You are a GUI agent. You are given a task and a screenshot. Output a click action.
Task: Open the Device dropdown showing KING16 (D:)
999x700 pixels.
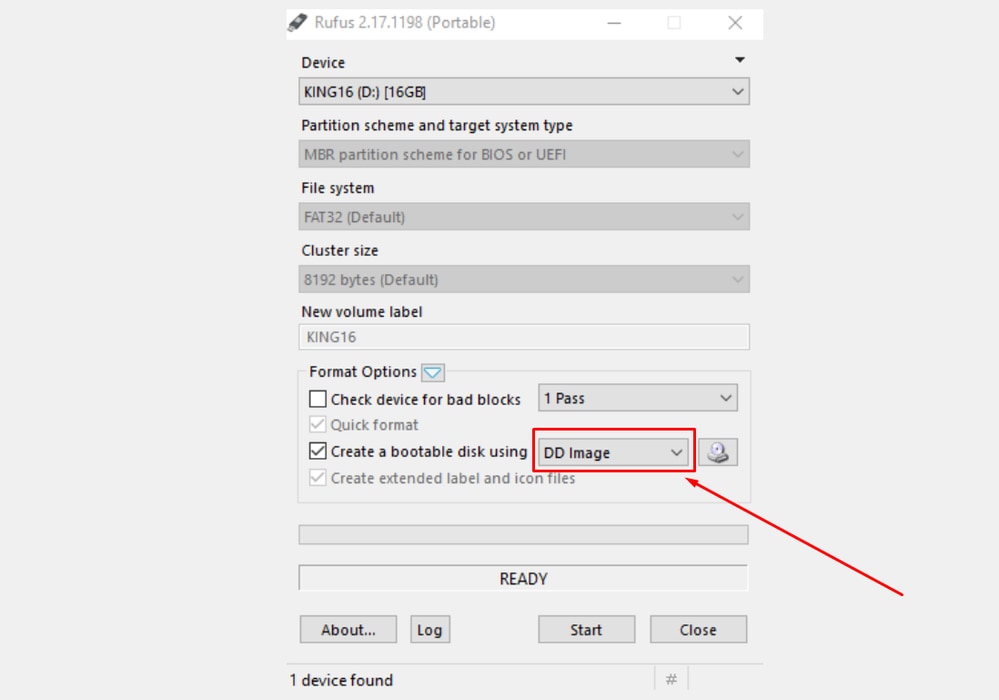pyautogui.click(x=524, y=92)
